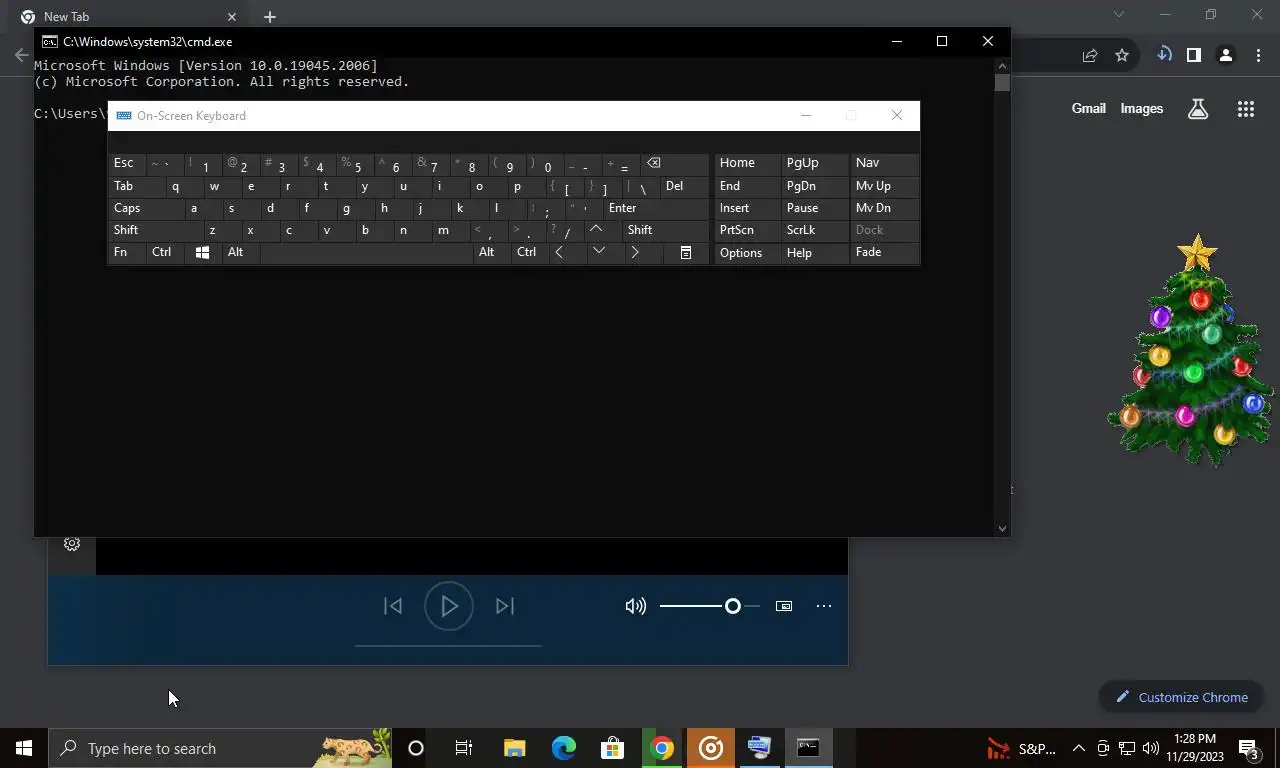Click Customize Chrome button
This screenshot has width=1280, height=768.
click(x=1181, y=697)
